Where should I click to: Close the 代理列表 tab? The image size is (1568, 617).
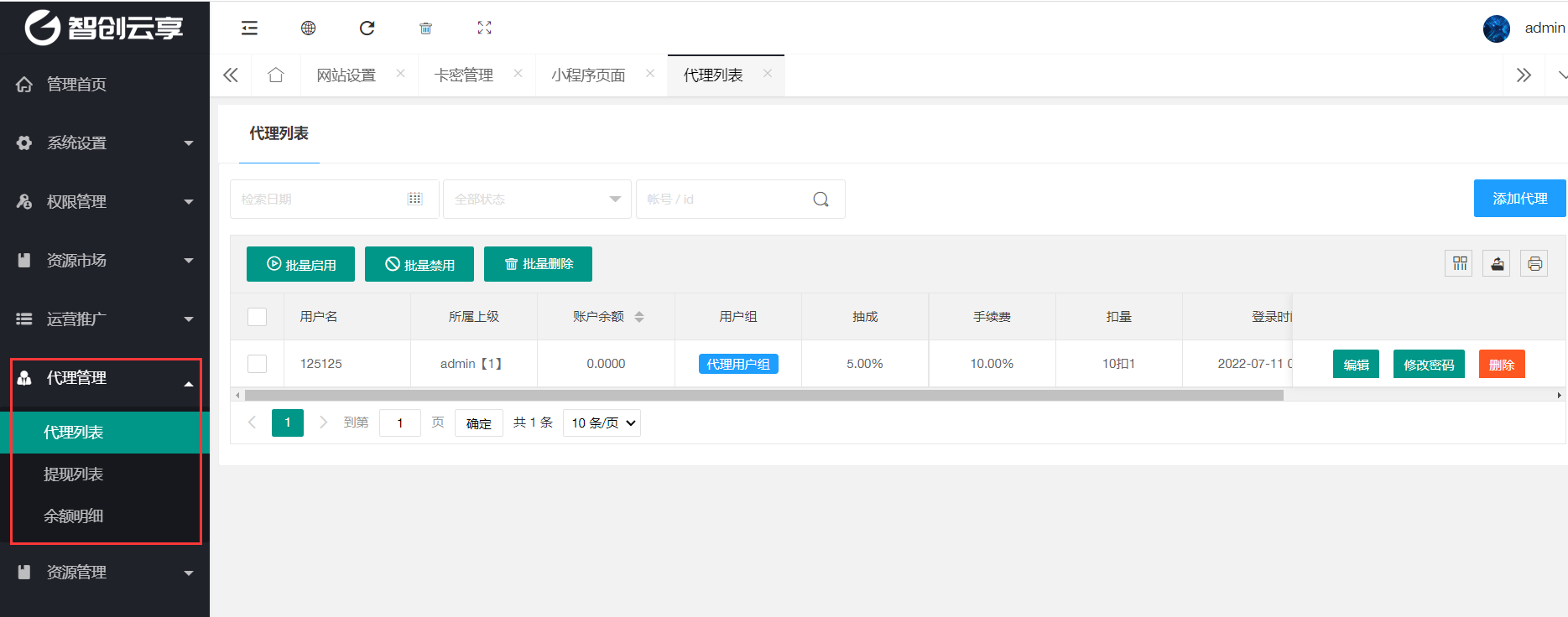click(x=767, y=74)
